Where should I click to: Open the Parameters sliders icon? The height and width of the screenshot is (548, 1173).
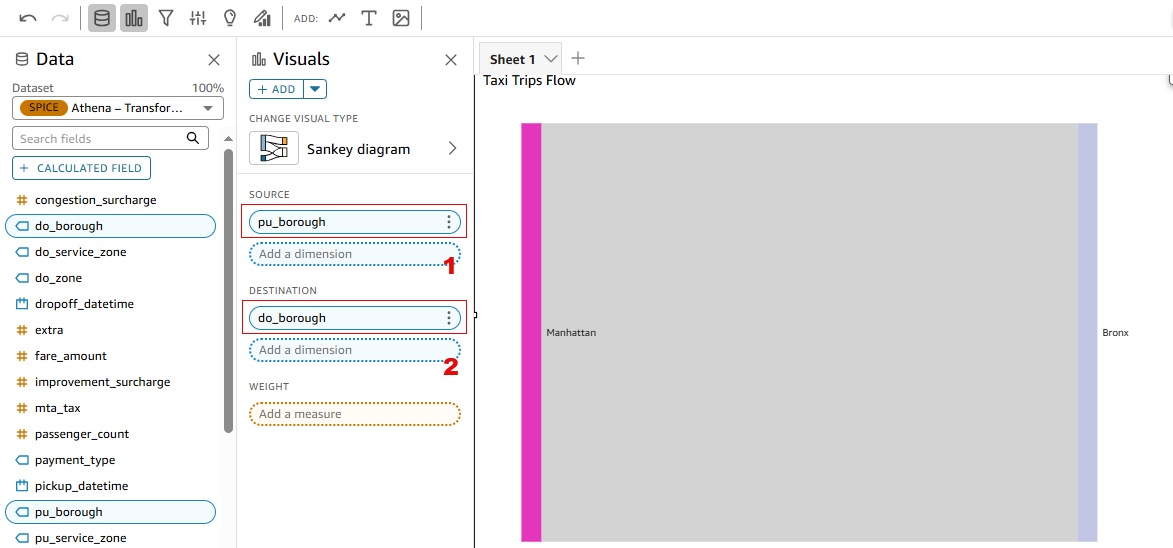(x=198, y=18)
